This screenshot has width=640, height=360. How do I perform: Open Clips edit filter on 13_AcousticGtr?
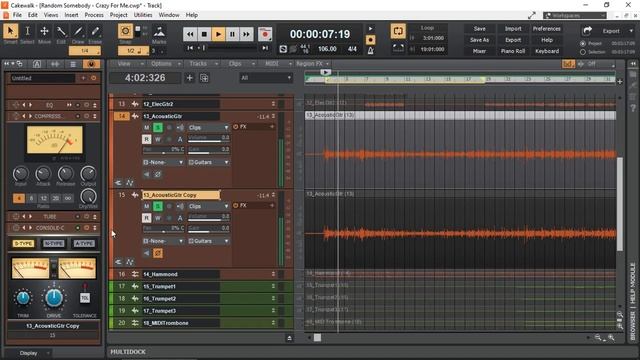[x=208, y=128]
